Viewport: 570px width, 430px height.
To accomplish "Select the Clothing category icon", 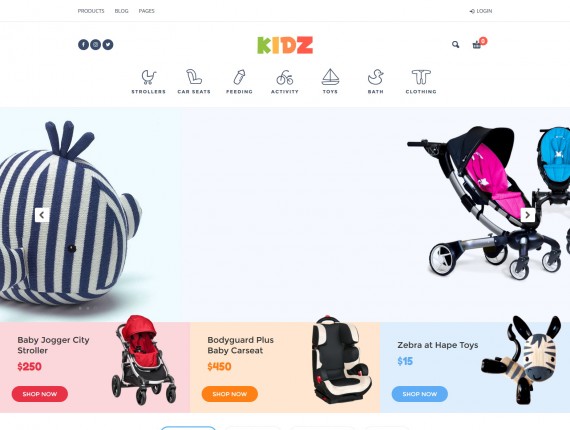I will (421, 77).
